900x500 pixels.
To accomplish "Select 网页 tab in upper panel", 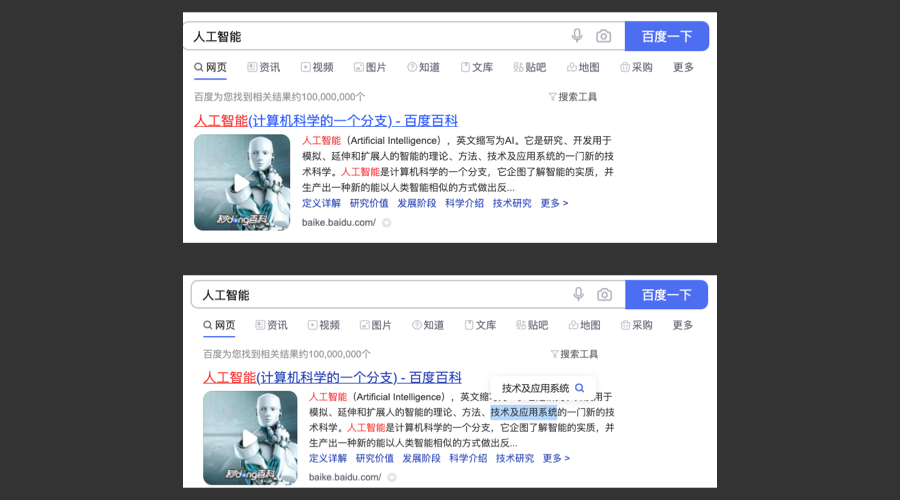I will [x=210, y=67].
